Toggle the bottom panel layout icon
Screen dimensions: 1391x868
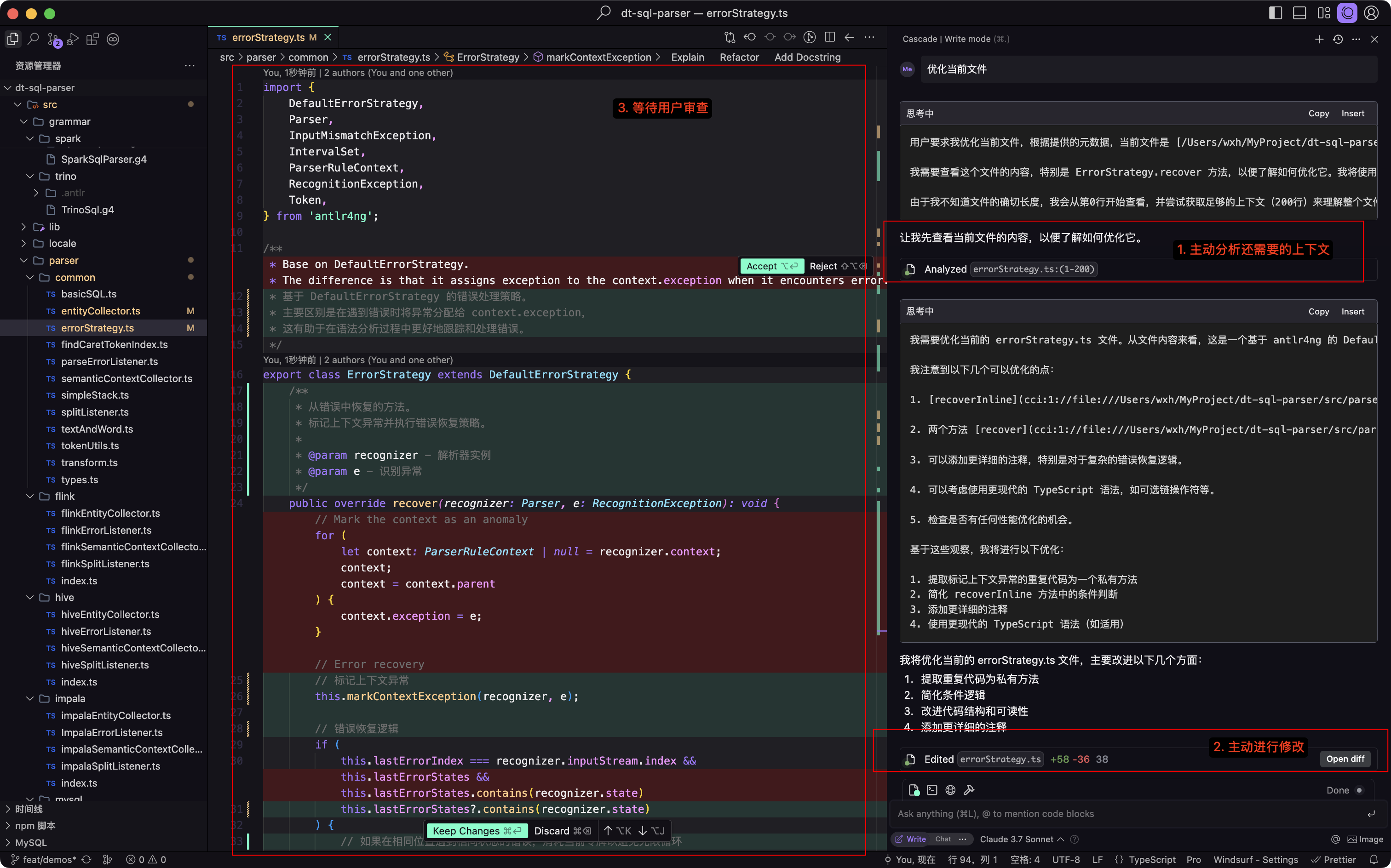pyautogui.click(x=1299, y=13)
